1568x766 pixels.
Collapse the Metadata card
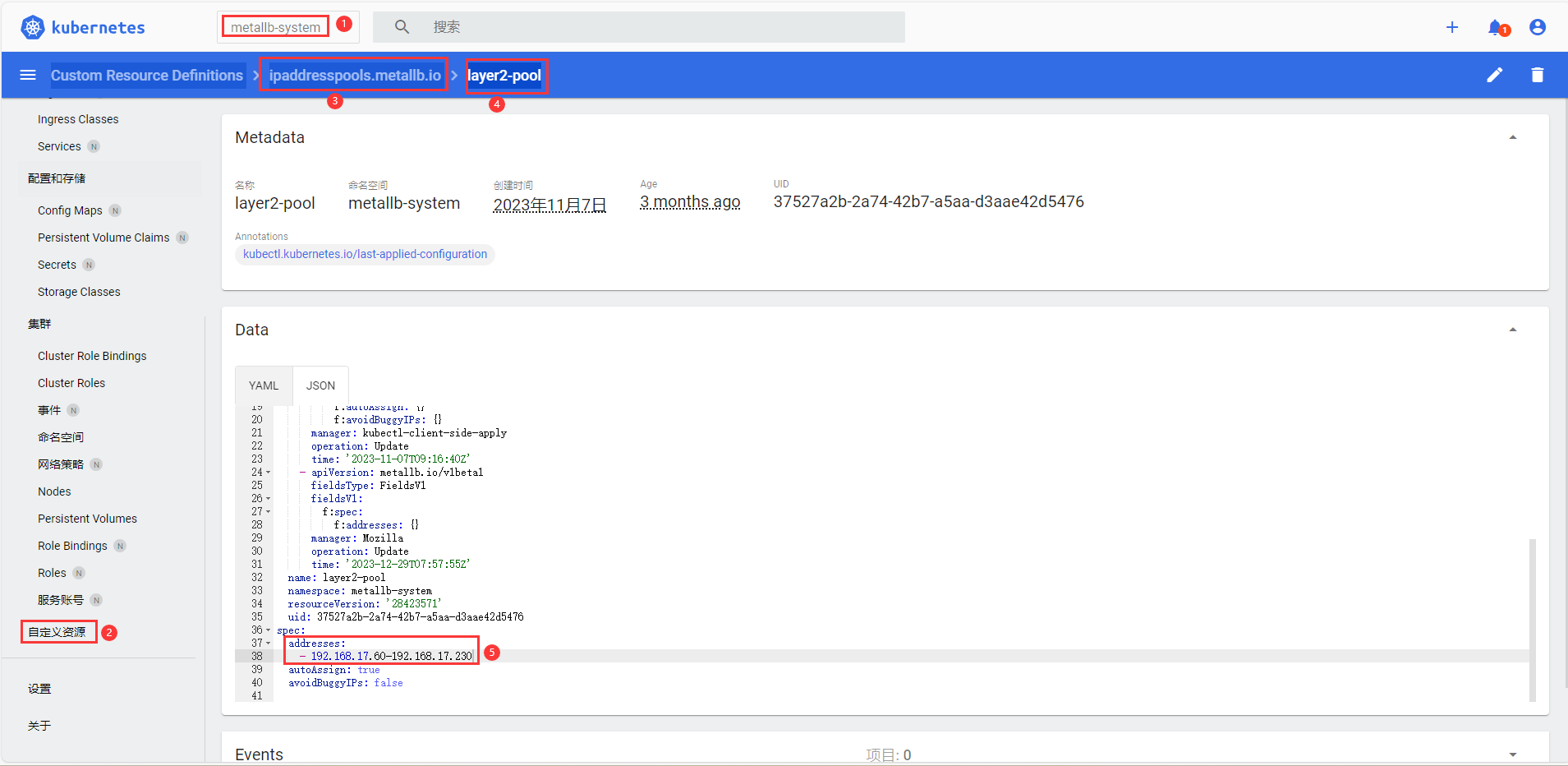[1512, 137]
